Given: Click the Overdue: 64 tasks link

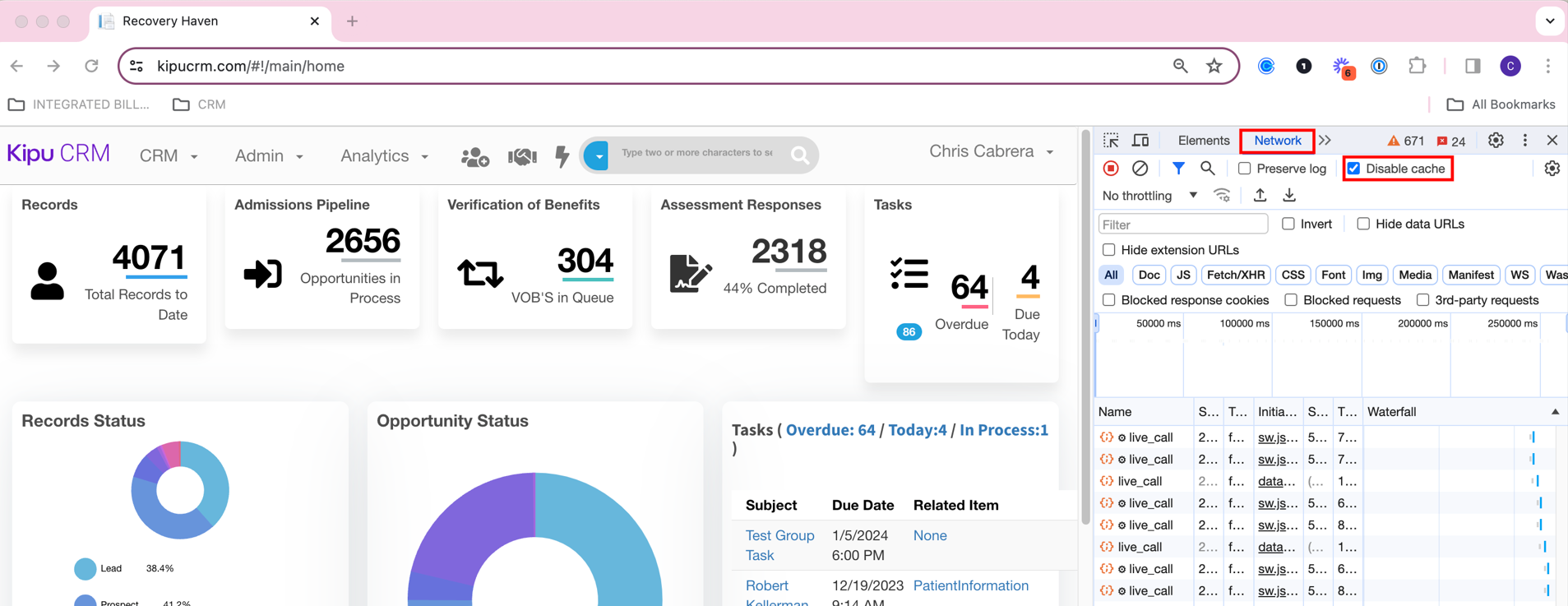Looking at the screenshot, I should click(x=830, y=430).
